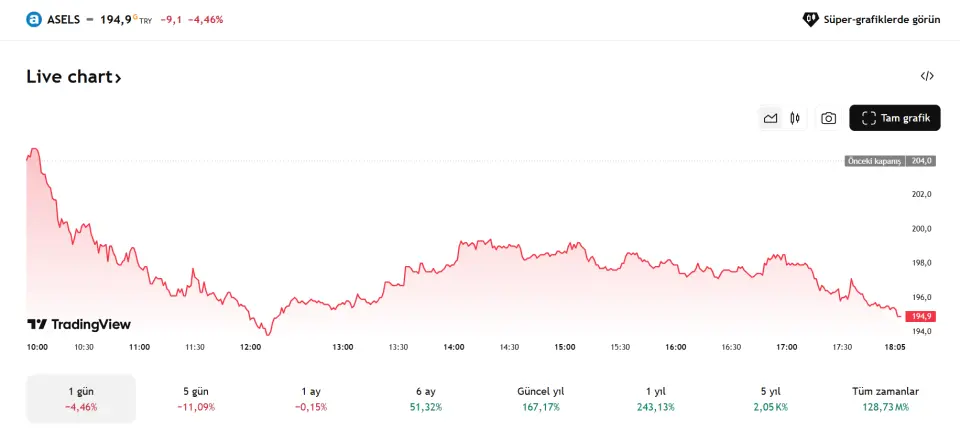Click the ASELS logo icon
The width and height of the screenshot is (960, 432).
click(34, 19)
